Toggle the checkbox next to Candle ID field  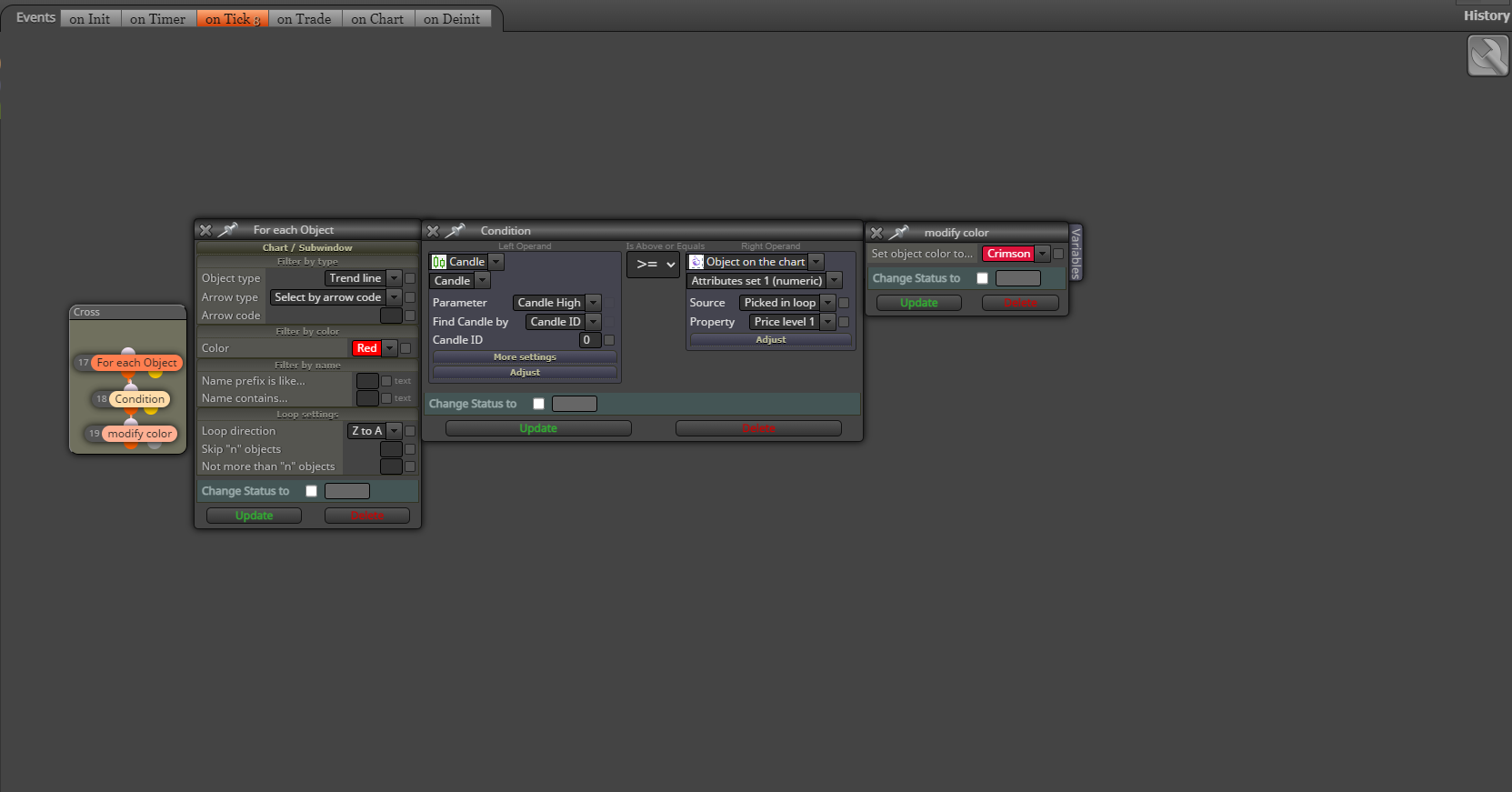click(x=609, y=340)
